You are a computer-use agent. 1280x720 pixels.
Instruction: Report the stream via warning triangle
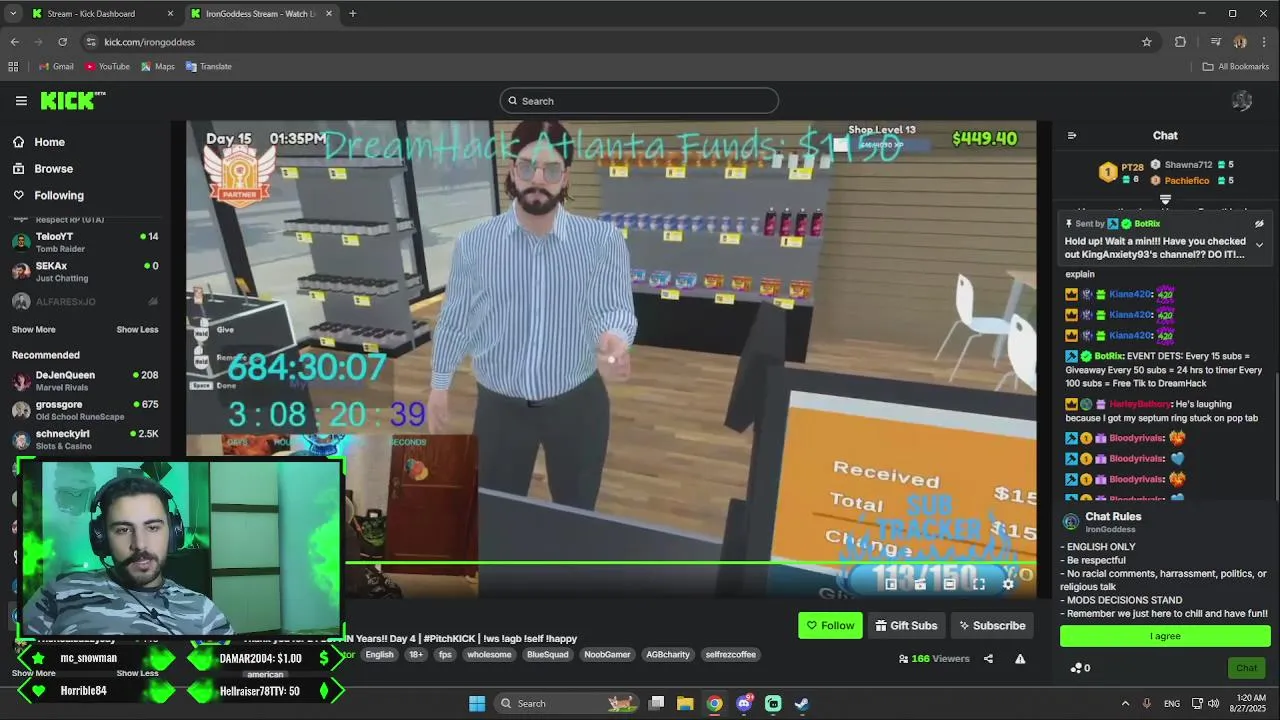point(1020,659)
